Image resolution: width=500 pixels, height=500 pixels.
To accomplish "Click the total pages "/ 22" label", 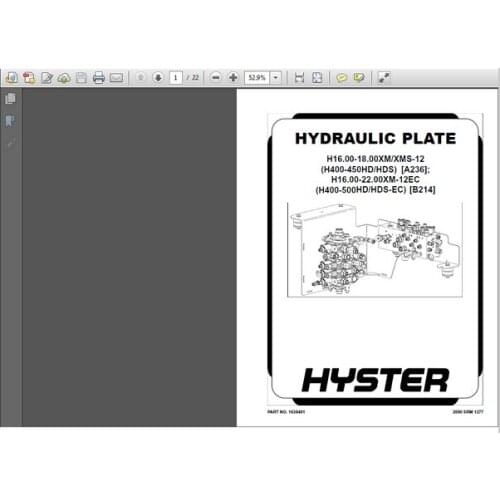I will click(x=193, y=78).
